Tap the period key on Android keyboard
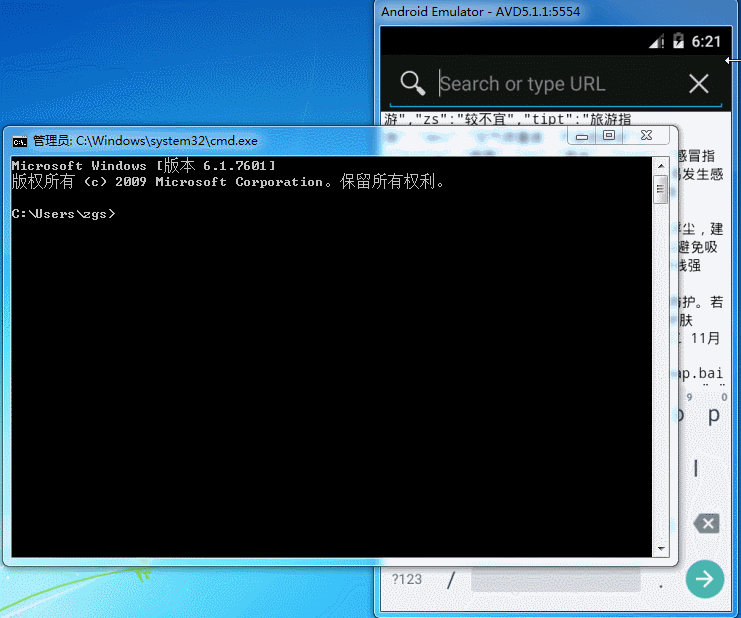Screen dimensions: 741x618 pos(661,586)
